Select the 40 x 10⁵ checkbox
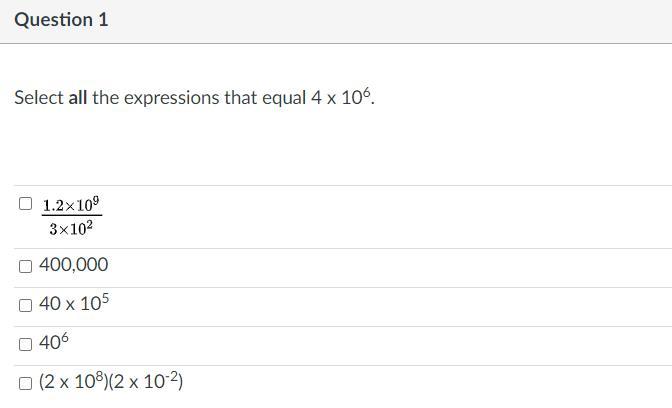Image resolution: width=672 pixels, height=408 pixels. click(25, 305)
